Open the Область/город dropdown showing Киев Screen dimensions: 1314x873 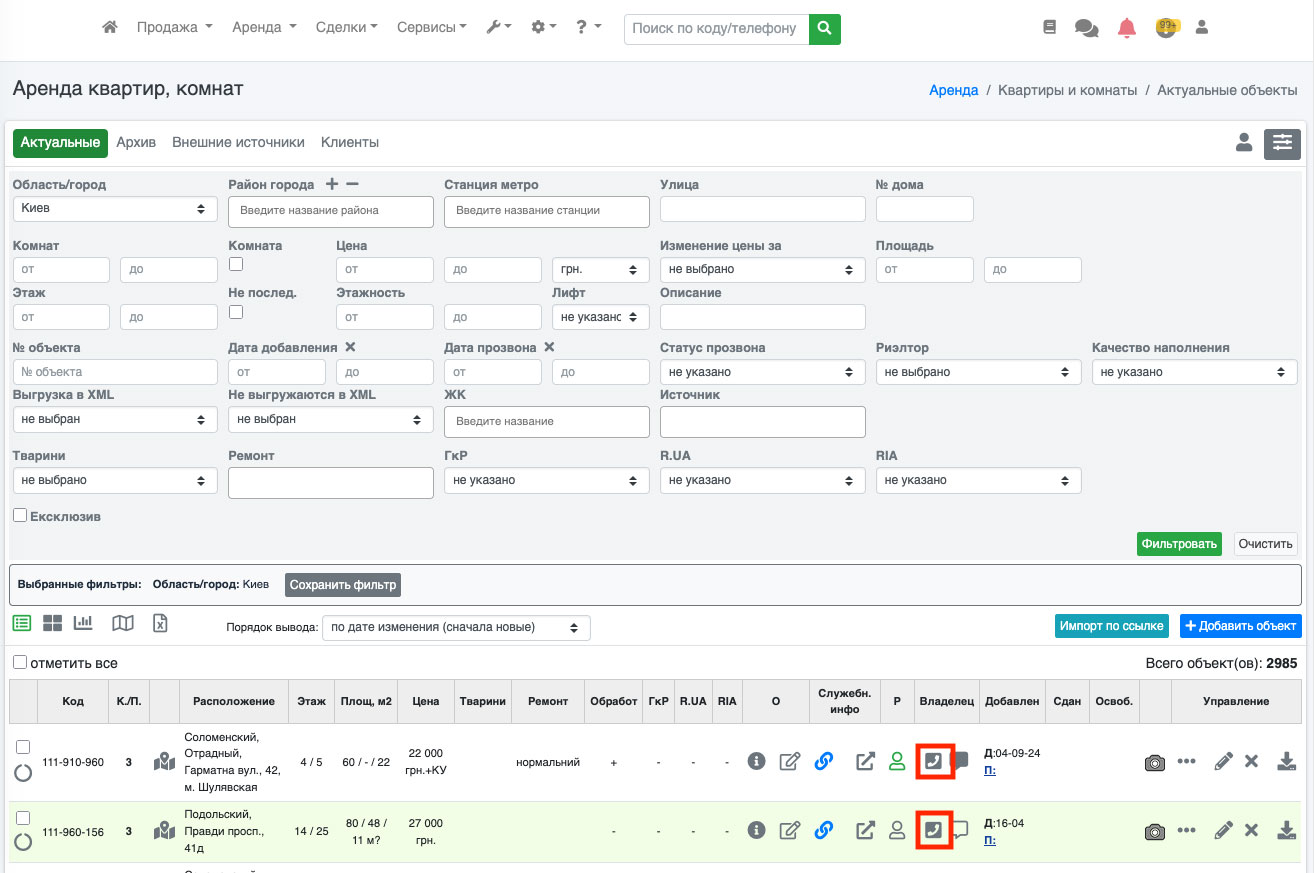[x=115, y=209]
